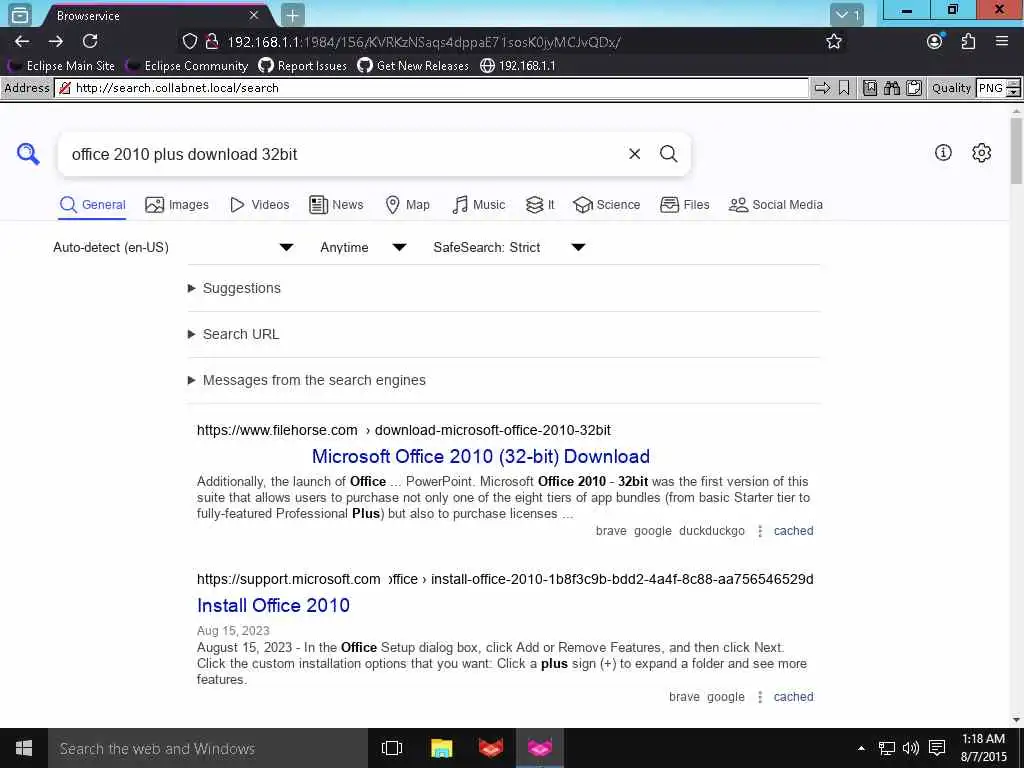This screenshot has width=1024, height=768.
Task: Switch to the Science tab
Action: point(607,205)
